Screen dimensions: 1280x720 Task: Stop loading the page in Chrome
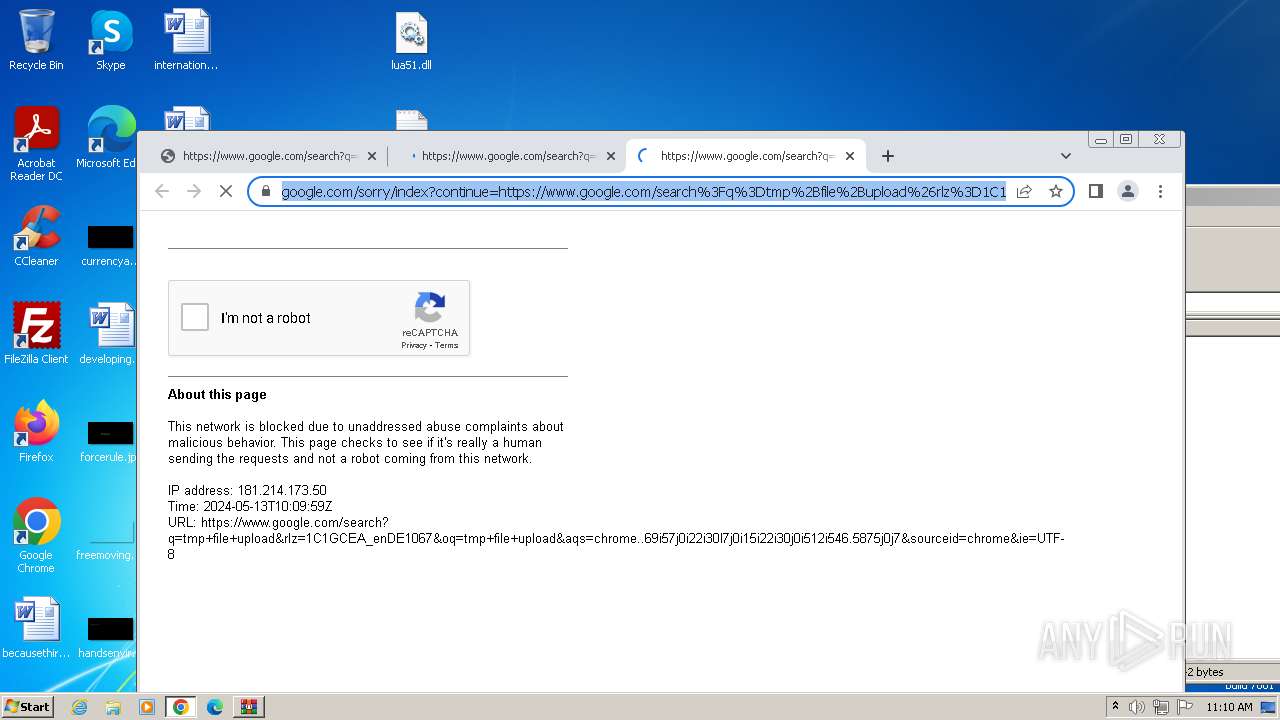[x=226, y=191]
